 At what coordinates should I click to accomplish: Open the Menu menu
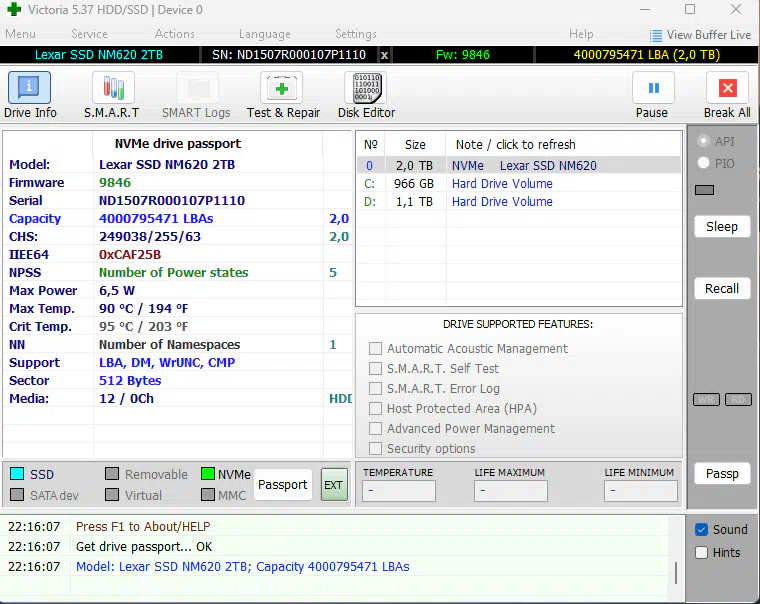tap(20, 34)
